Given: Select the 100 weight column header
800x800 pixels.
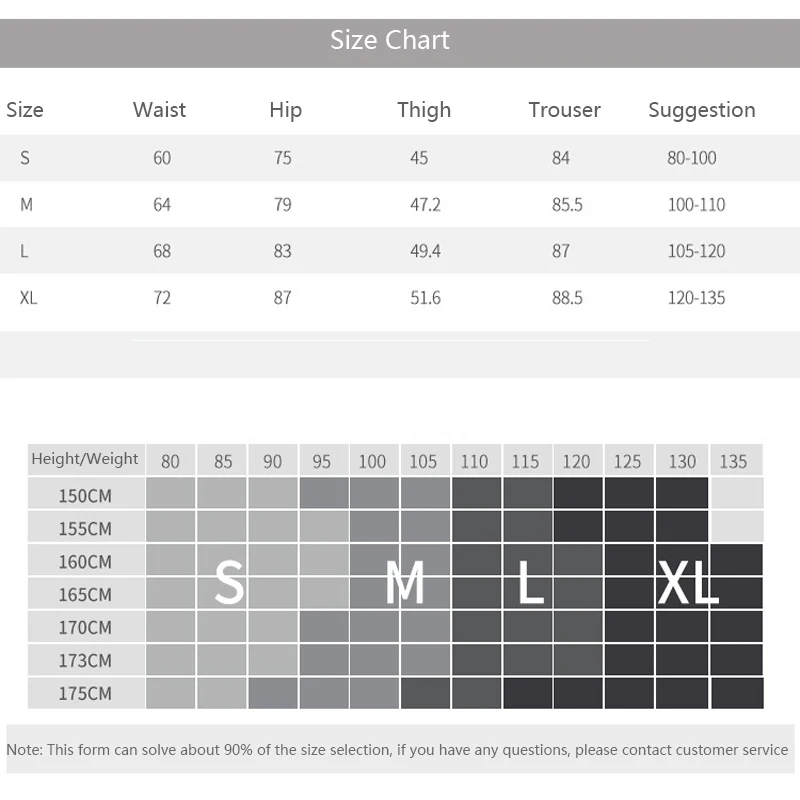Looking at the screenshot, I should click(x=372, y=461).
